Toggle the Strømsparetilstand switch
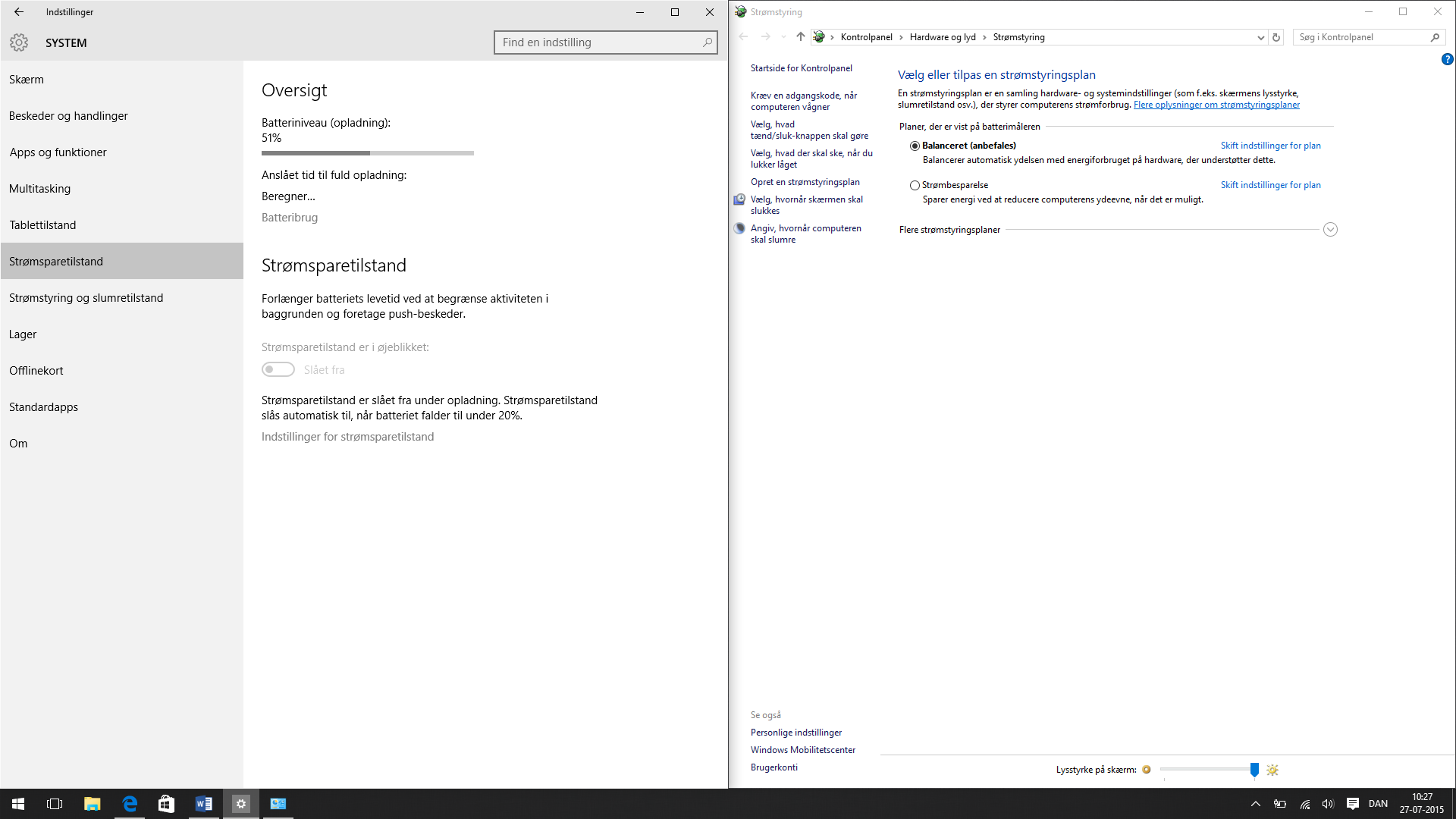 pos(278,369)
